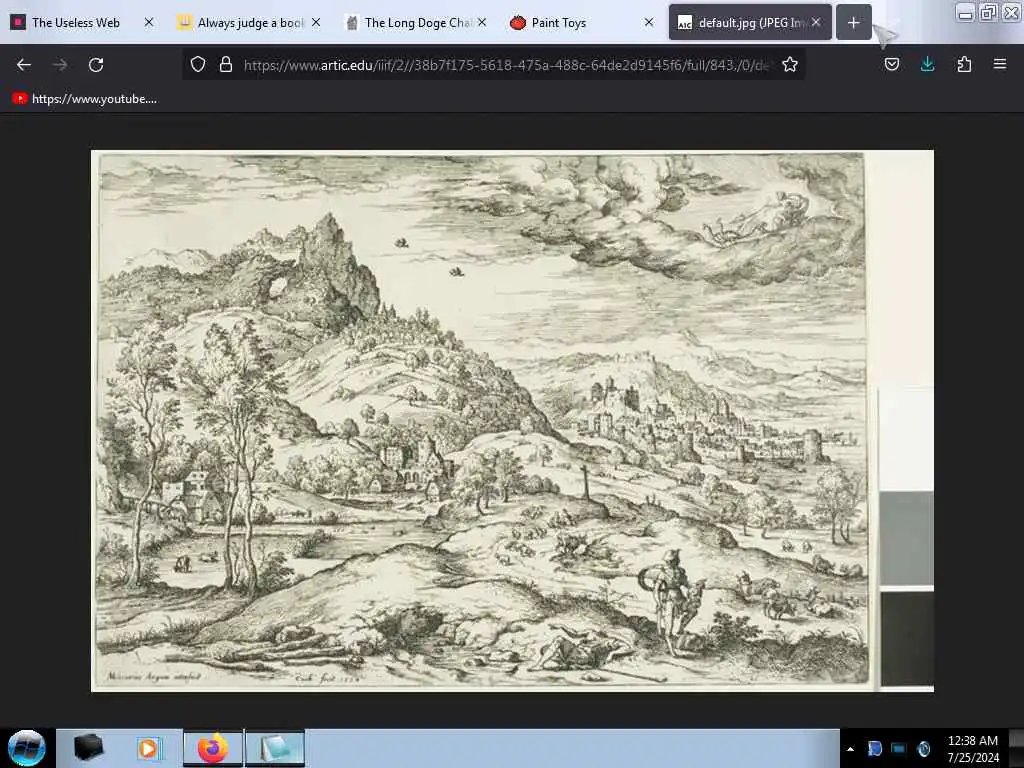The height and width of the screenshot is (768, 1024).
Task: View site security via padlock icon
Action: (226, 65)
